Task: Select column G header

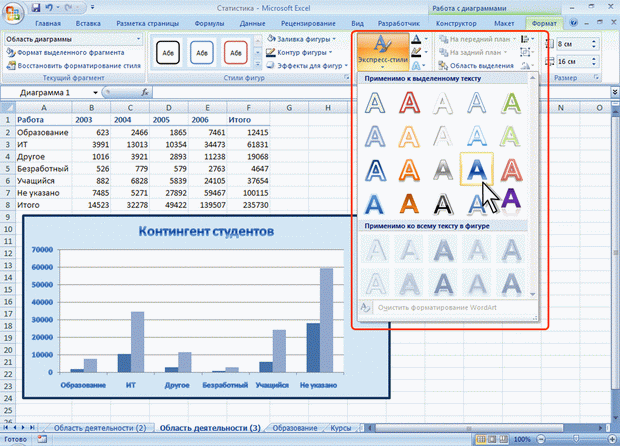Action: point(289,108)
